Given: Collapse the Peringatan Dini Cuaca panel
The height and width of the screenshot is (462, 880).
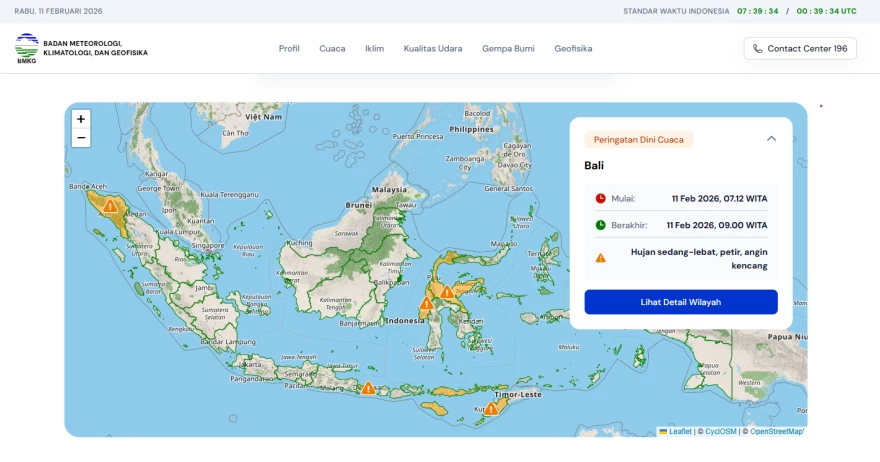Looking at the screenshot, I should point(772,139).
